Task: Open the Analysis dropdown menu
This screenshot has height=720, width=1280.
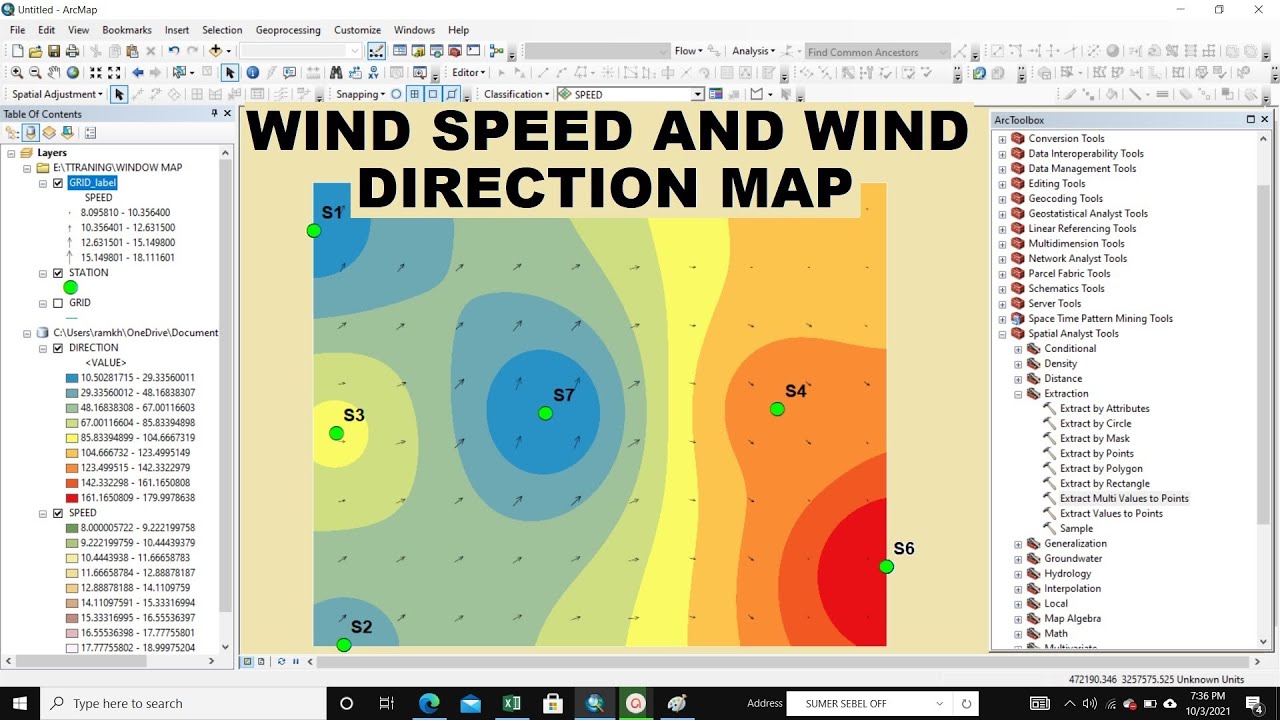Action: click(x=753, y=51)
